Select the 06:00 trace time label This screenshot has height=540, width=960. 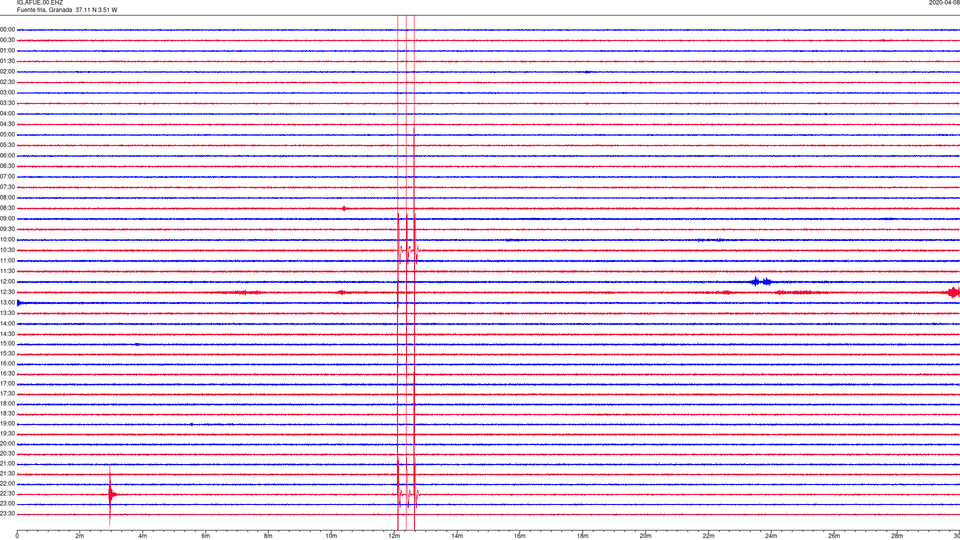(x=7, y=156)
